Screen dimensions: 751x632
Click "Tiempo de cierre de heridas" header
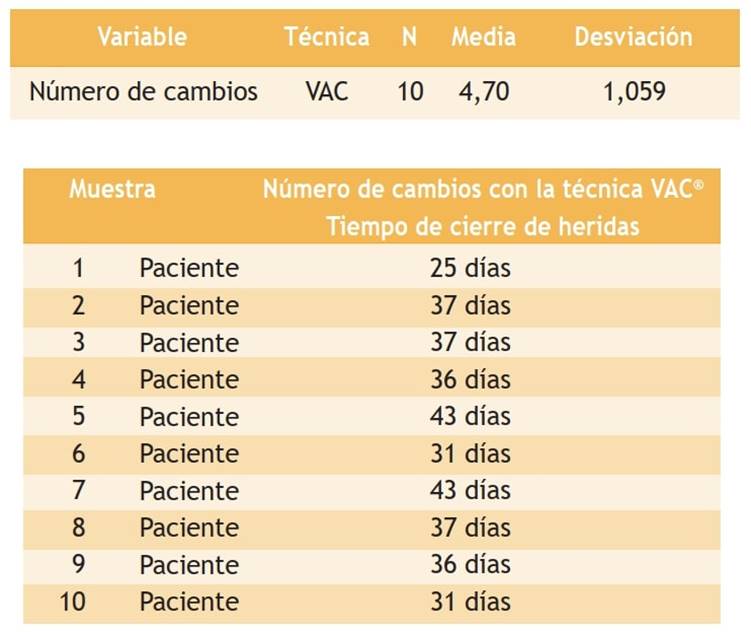pyautogui.click(x=482, y=227)
